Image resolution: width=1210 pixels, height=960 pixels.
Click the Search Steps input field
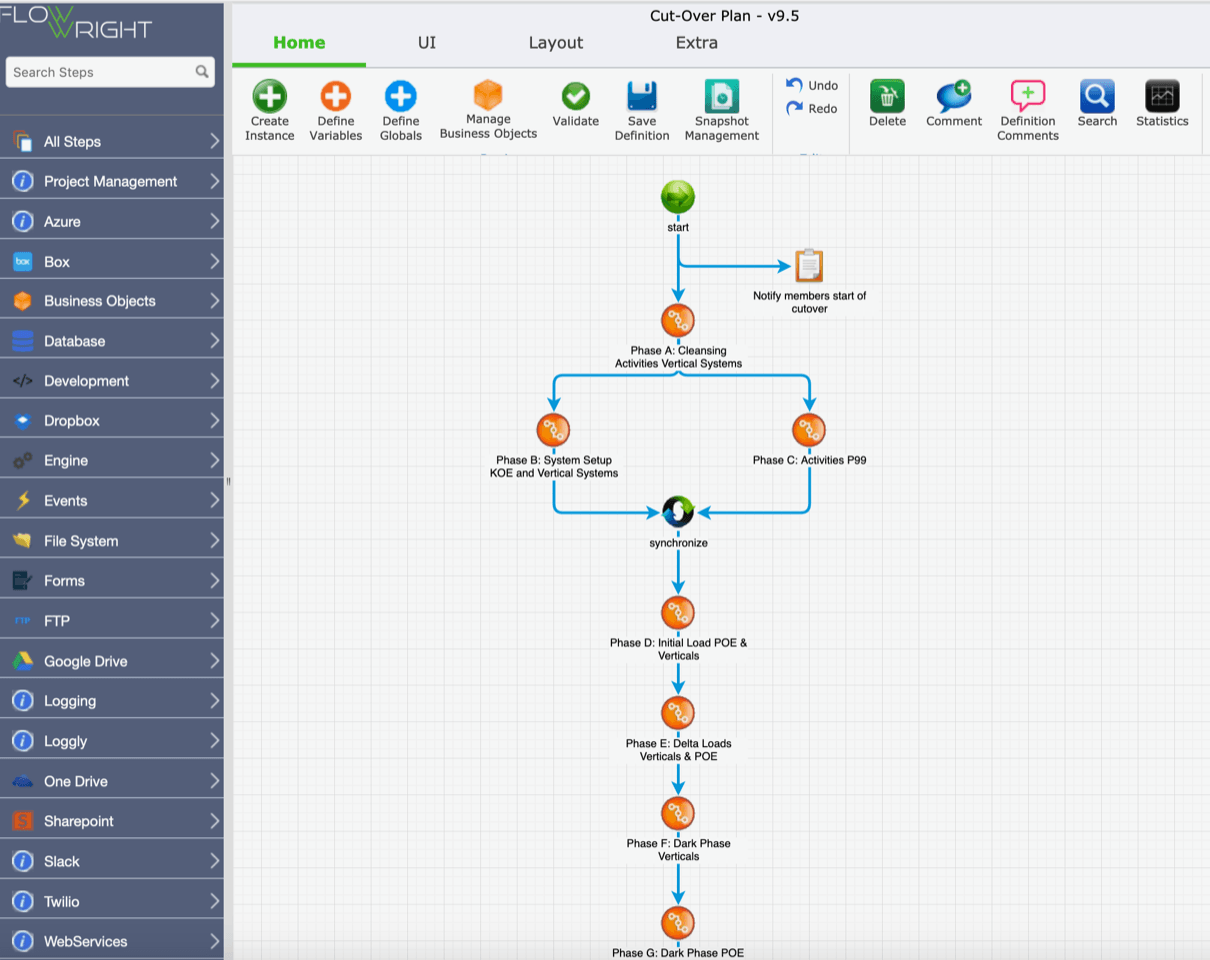(x=100, y=72)
